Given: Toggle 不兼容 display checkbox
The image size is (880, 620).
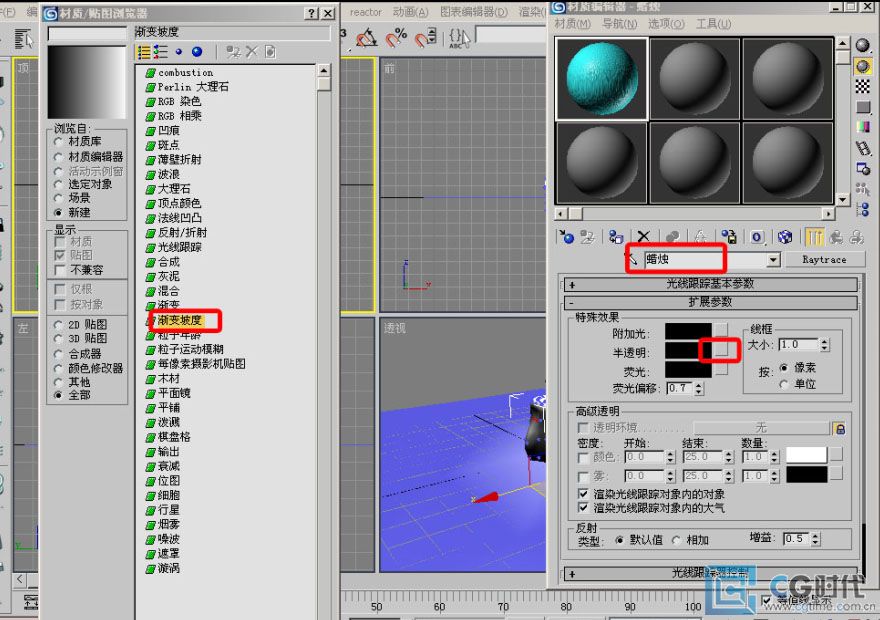Looking at the screenshot, I should click(x=60, y=270).
